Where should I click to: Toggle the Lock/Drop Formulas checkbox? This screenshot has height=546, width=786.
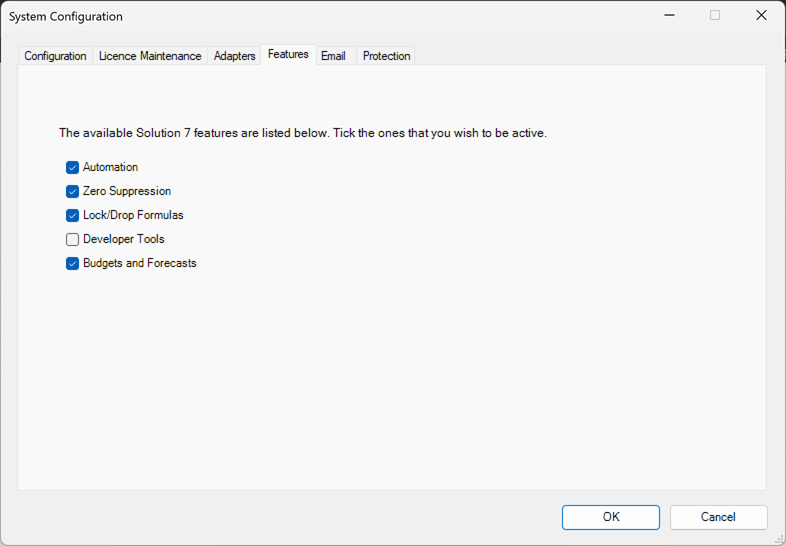click(x=72, y=216)
